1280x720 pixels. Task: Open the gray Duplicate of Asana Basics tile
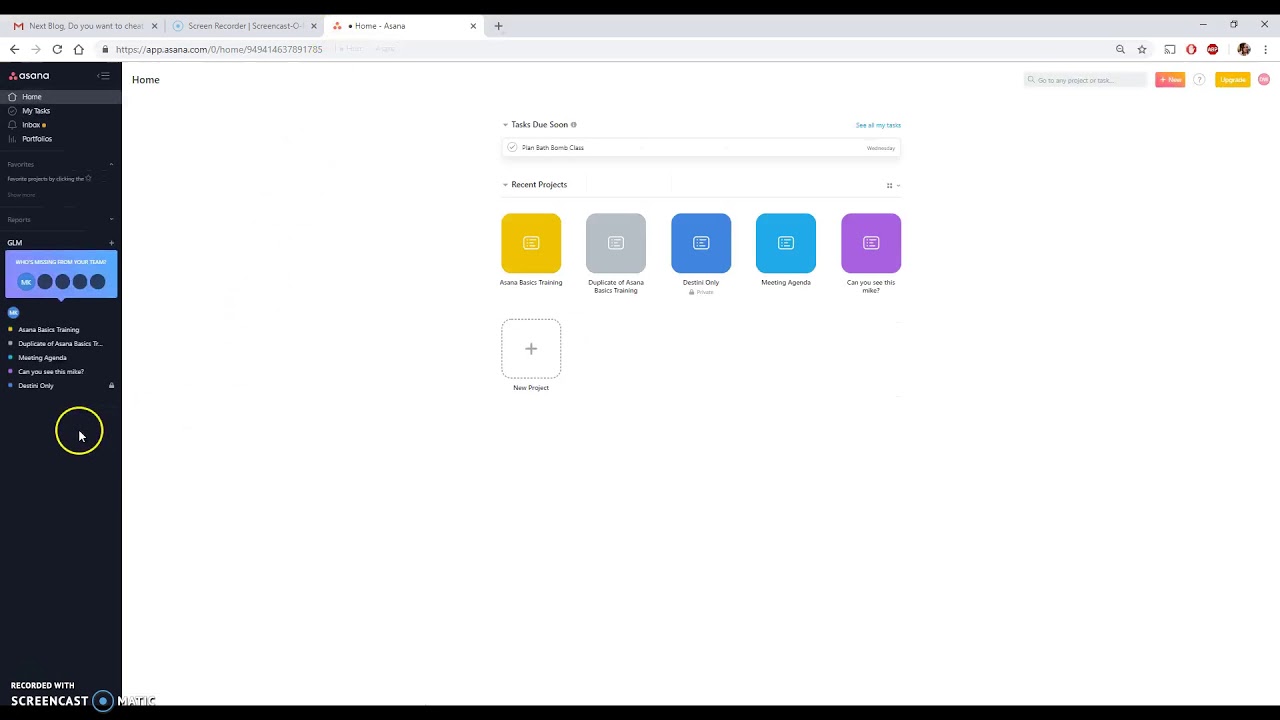point(616,243)
